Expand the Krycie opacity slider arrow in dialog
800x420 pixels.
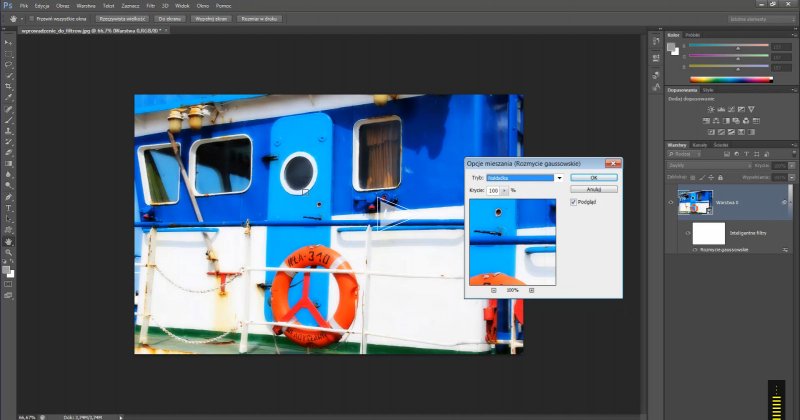[x=505, y=188]
